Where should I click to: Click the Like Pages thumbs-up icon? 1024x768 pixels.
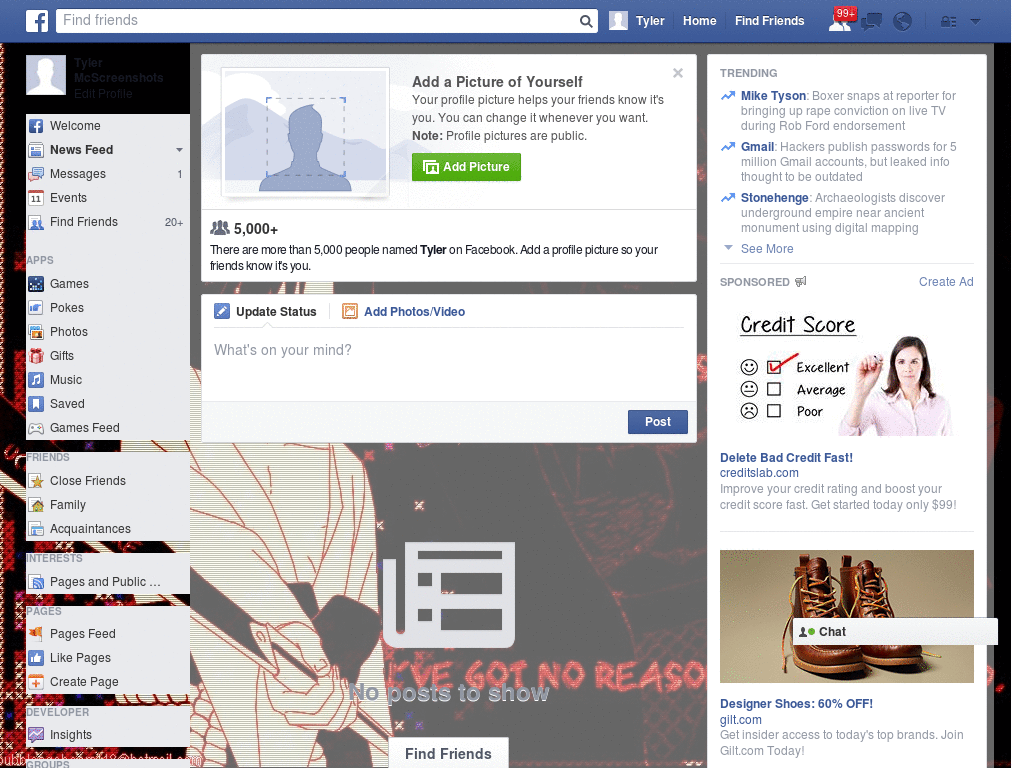(x=36, y=658)
